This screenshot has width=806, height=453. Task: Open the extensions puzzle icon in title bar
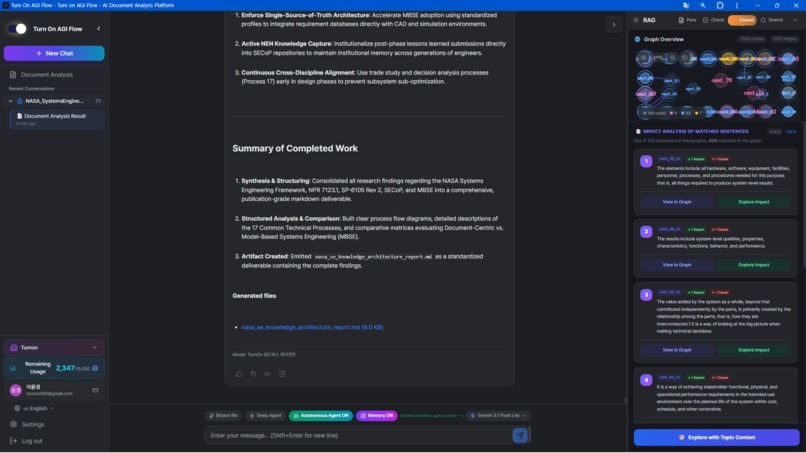tap(720, 5)
